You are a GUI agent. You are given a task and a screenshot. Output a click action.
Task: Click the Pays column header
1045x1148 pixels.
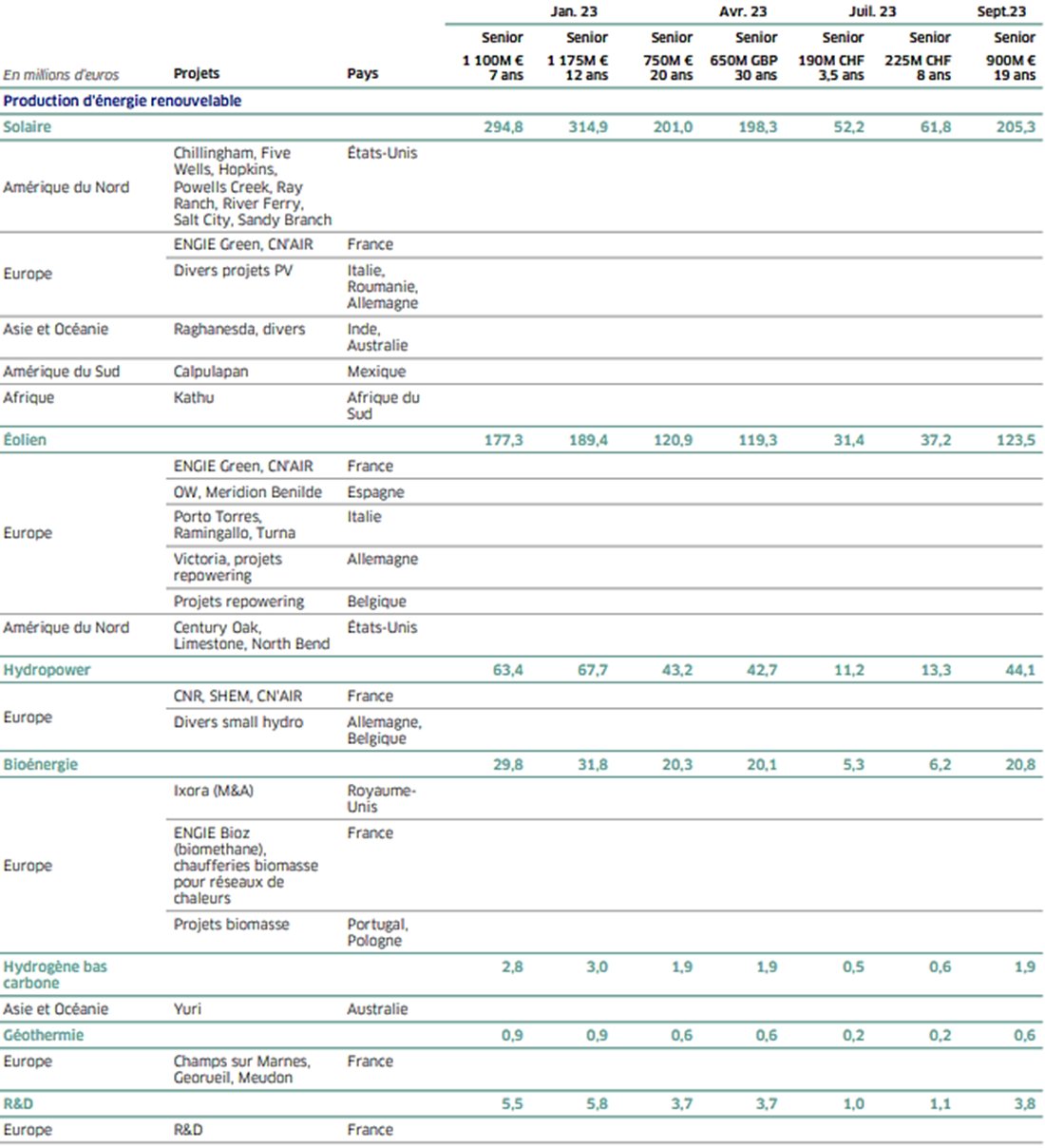click(x=362, y=73)
